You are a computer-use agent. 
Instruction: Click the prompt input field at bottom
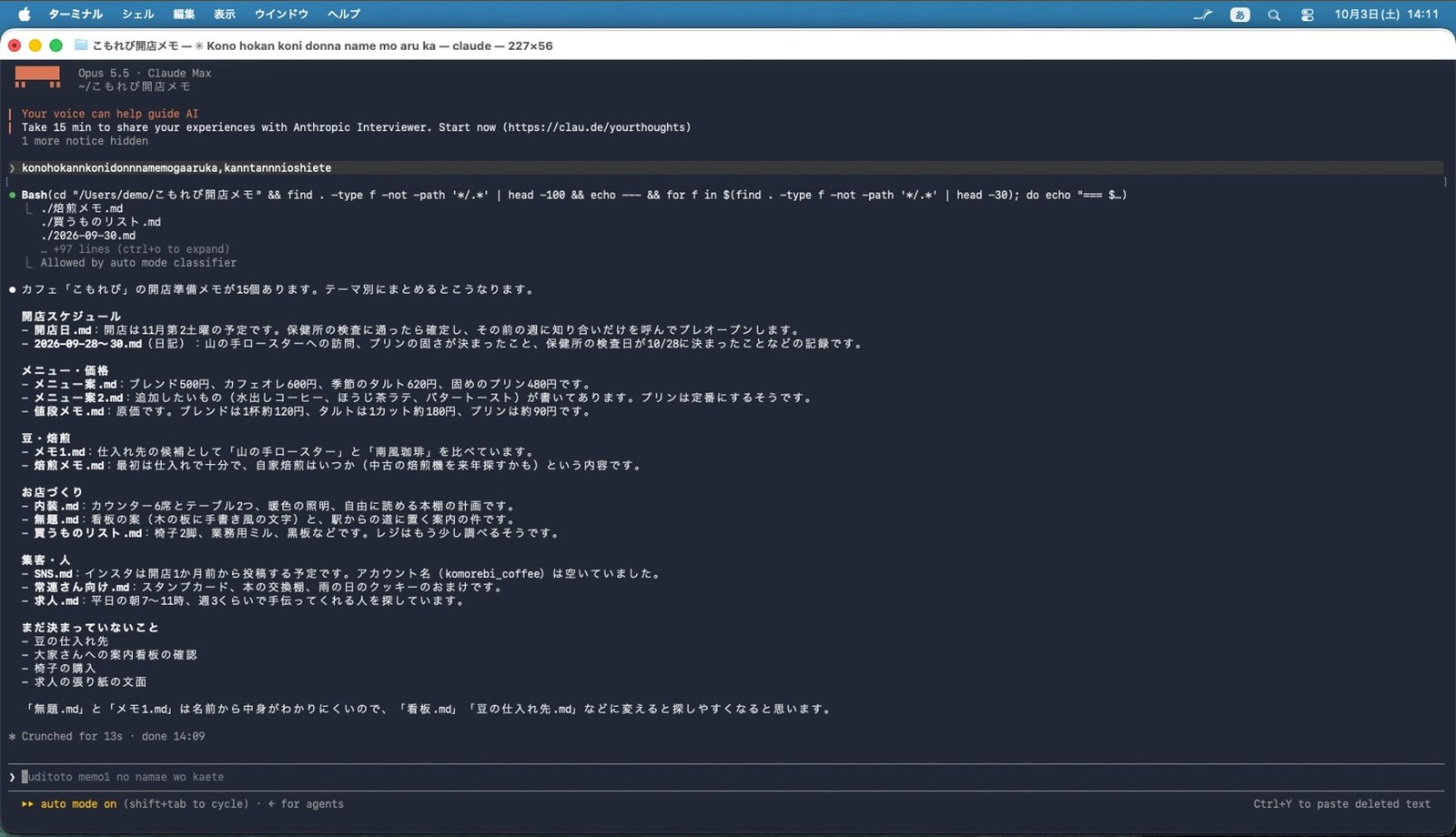[x=726, y=777]
